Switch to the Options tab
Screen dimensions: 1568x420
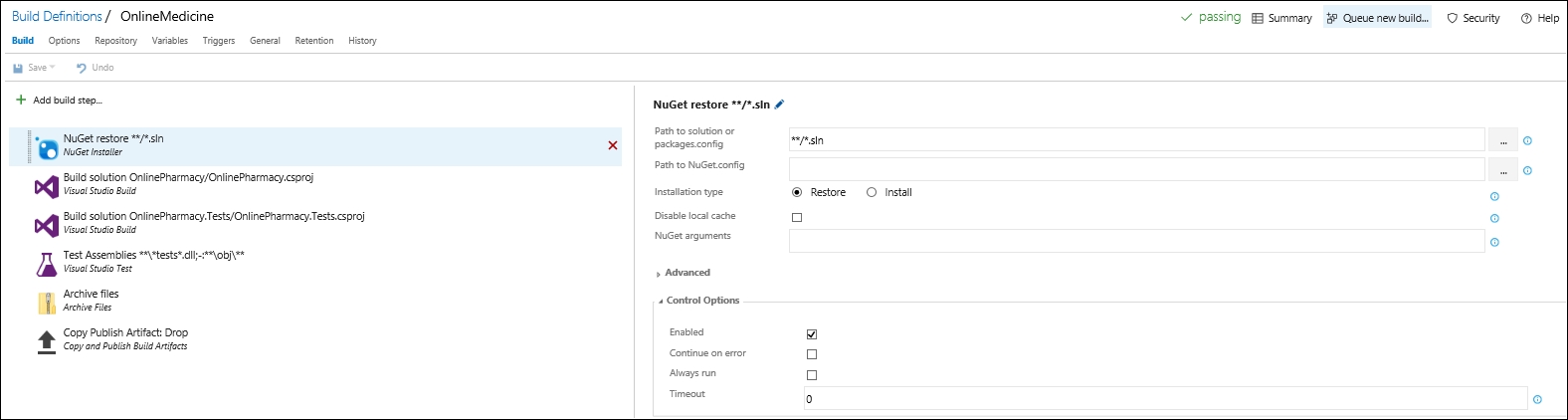click(x=64, y=41)
